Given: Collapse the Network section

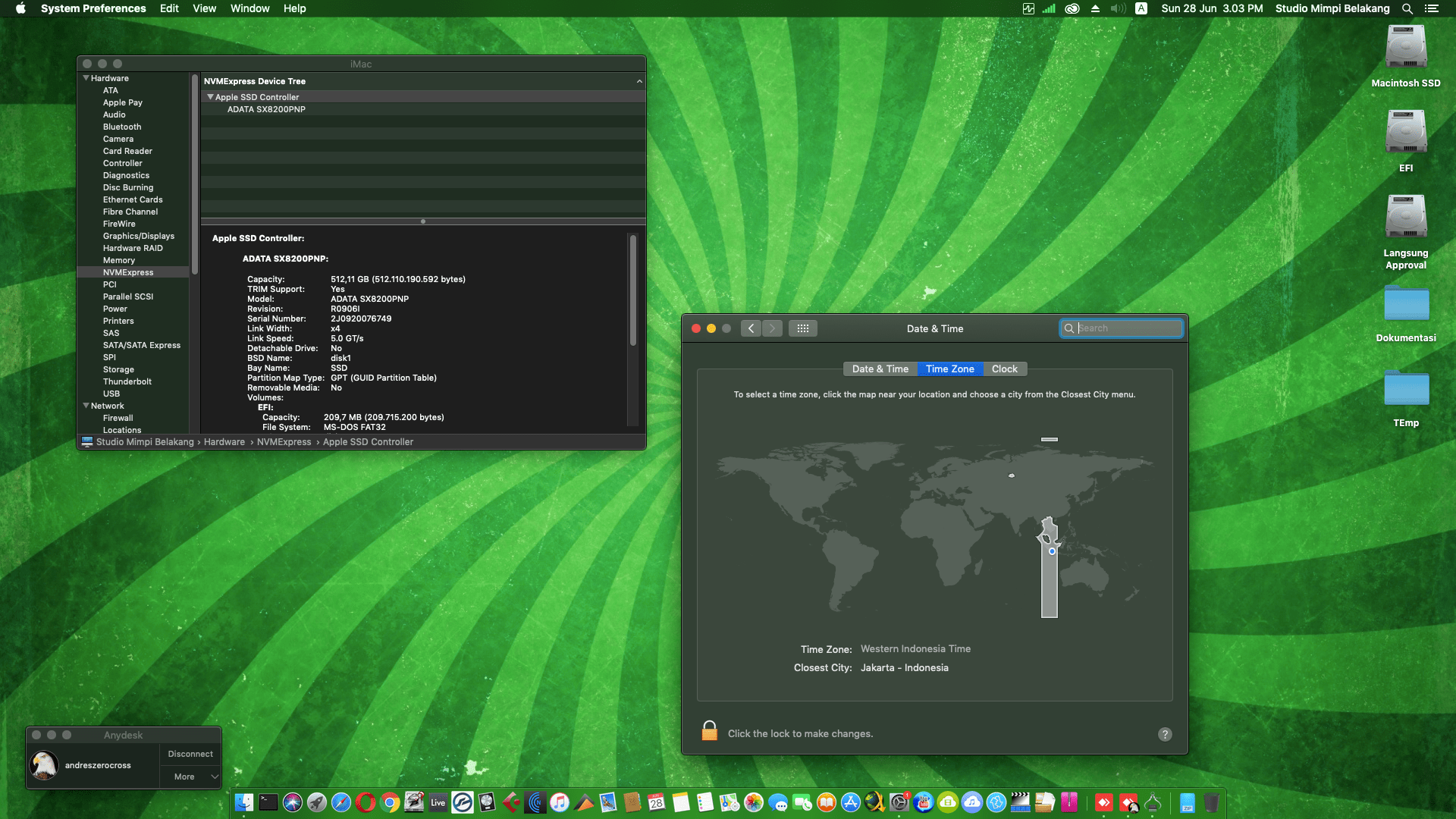Looking at the screenshot, I should (x=86, y=406).
